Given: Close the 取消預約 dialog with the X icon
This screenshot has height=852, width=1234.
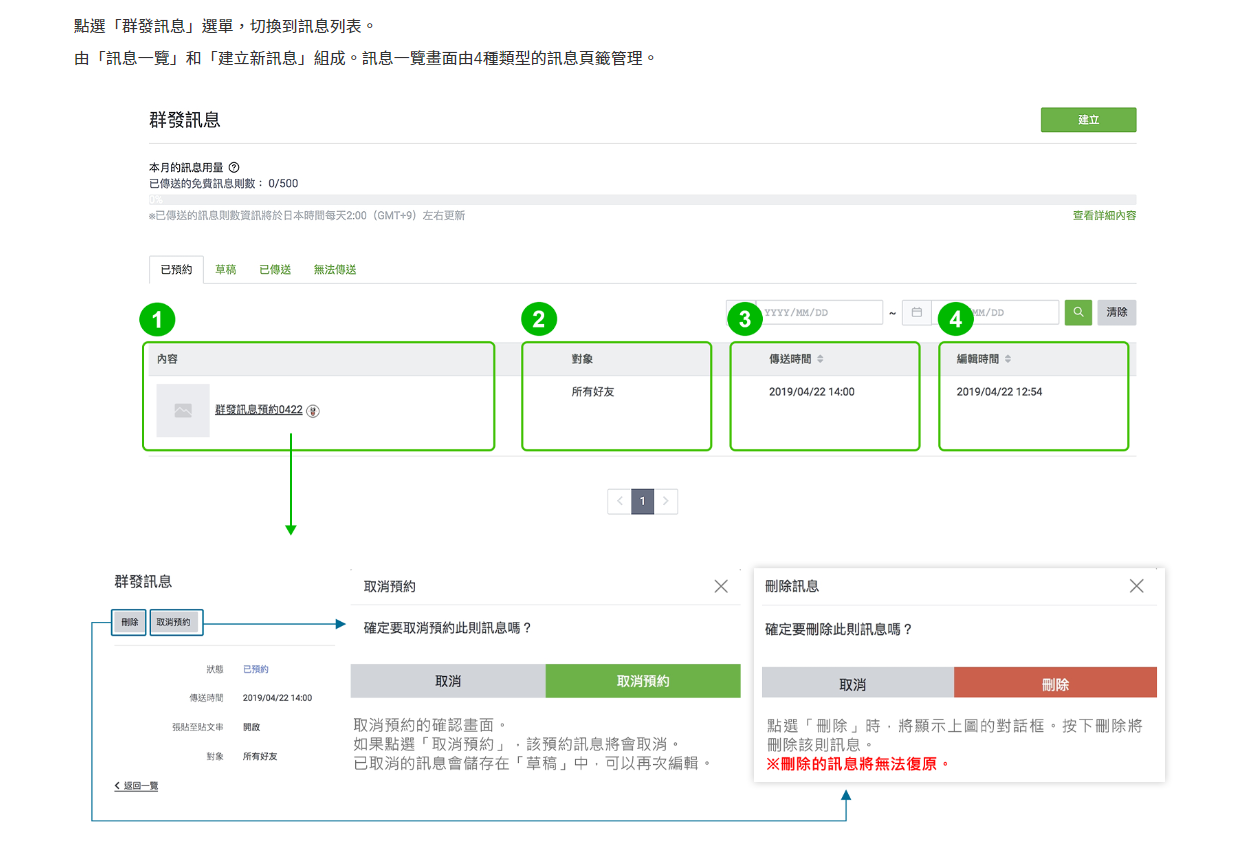Looking at the screenshot, I should pos(721,586).
